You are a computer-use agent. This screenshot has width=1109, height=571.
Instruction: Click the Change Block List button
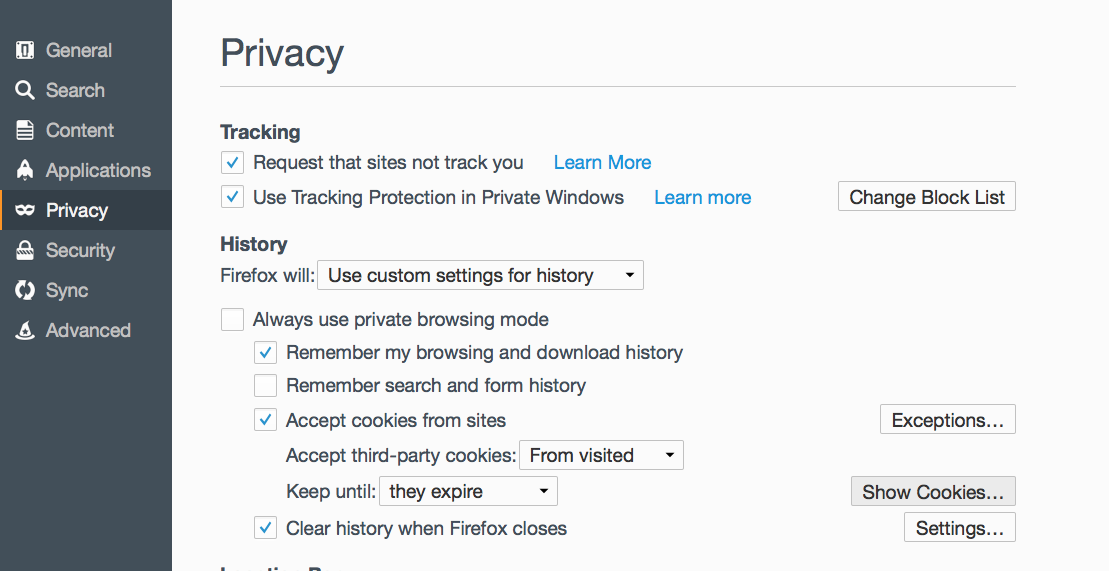(926, 197)
